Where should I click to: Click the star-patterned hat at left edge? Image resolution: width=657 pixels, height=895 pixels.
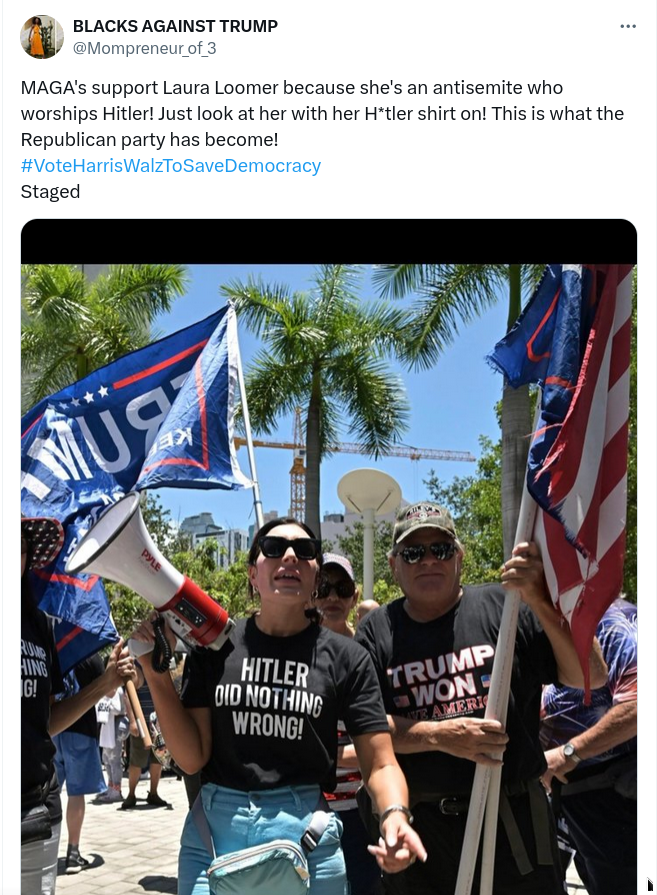click(x=40, y=541)
